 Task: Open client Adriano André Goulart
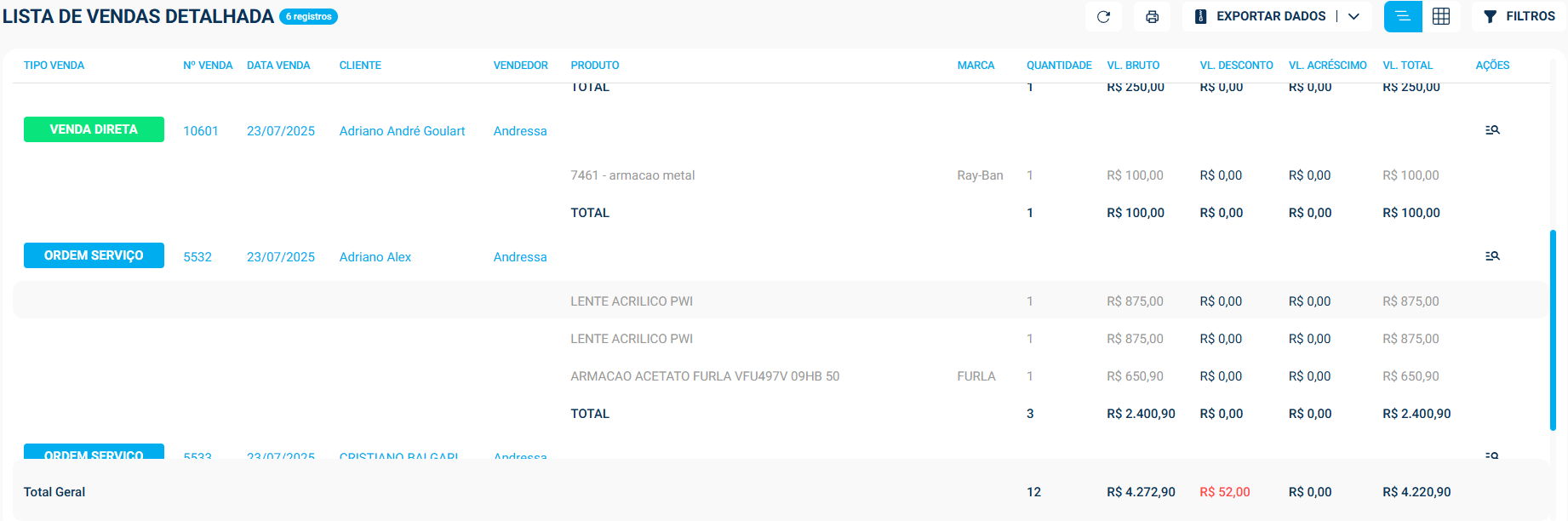point(402,131)
